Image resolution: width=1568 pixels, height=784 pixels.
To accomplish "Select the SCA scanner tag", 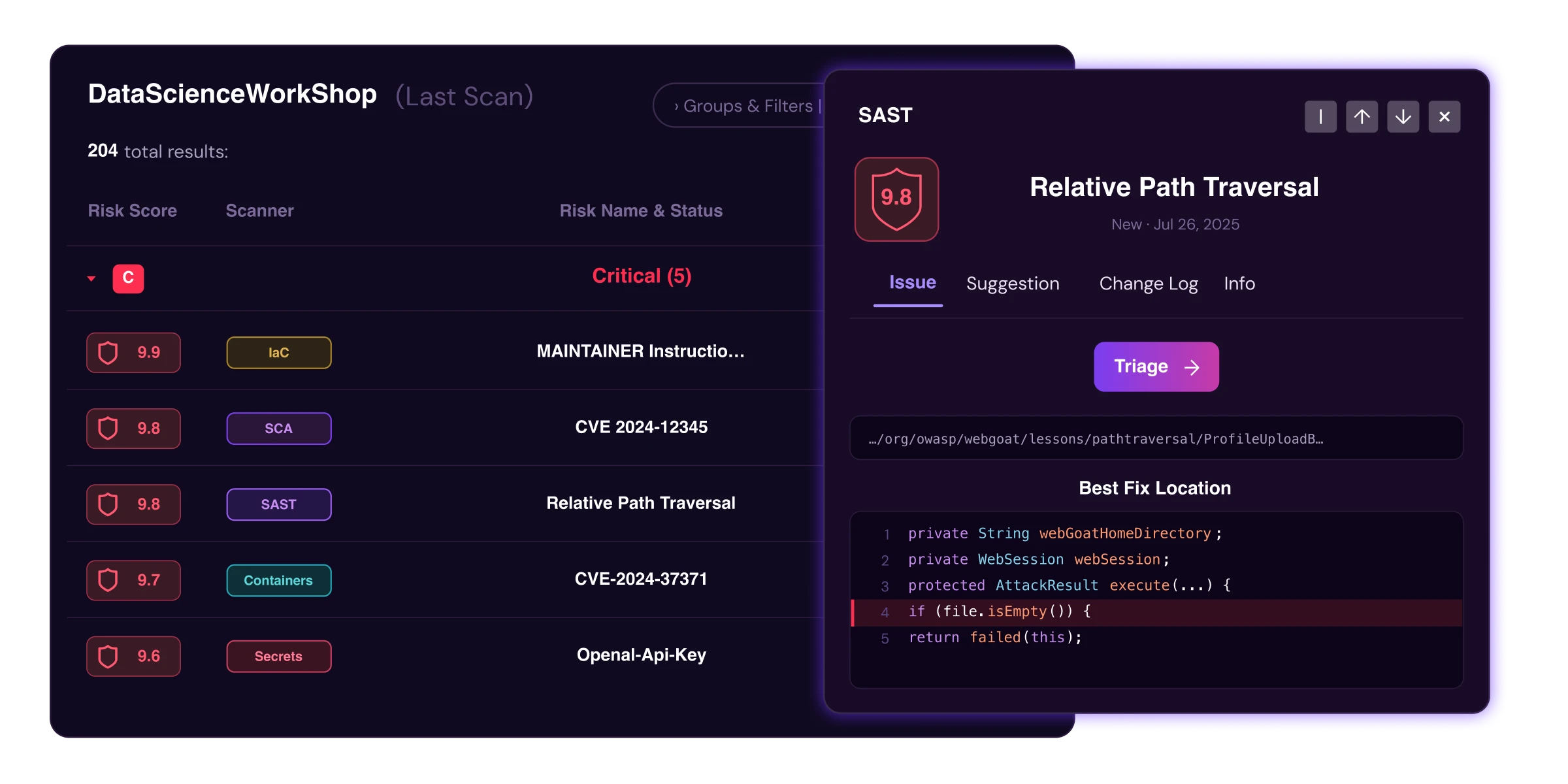I will point(279,429).
